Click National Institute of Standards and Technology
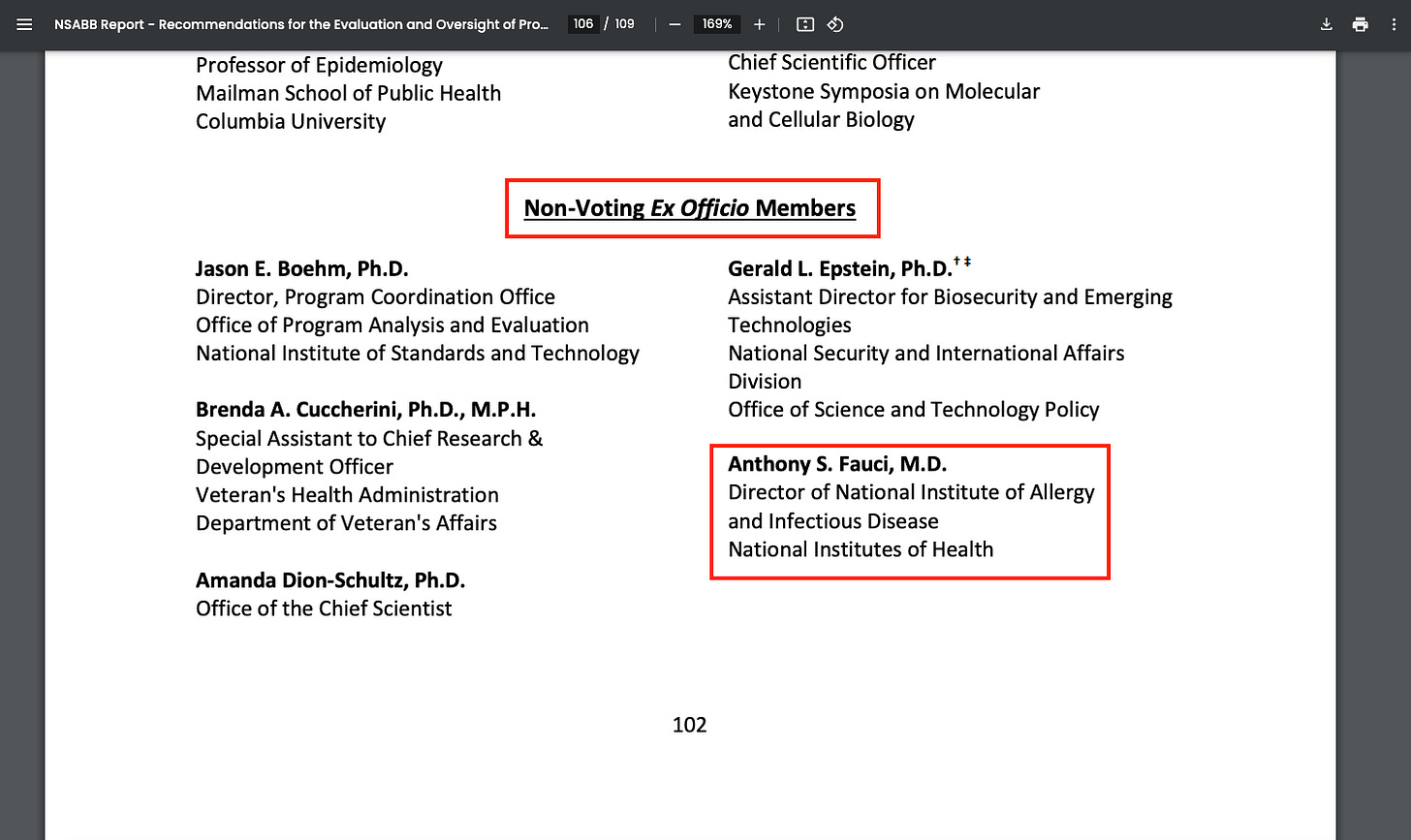The width and height of the screenshot is (1411, 840). (418, 353)
